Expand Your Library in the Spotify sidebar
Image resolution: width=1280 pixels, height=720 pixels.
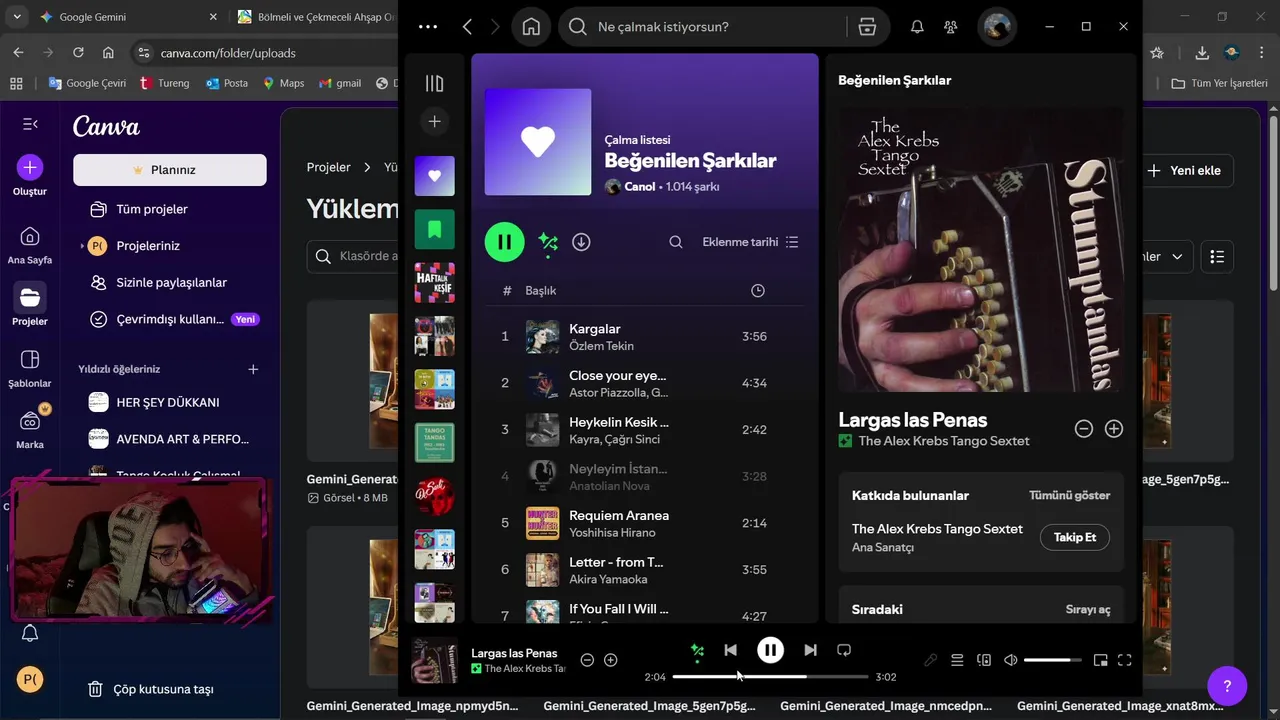(x=434, y=84)
